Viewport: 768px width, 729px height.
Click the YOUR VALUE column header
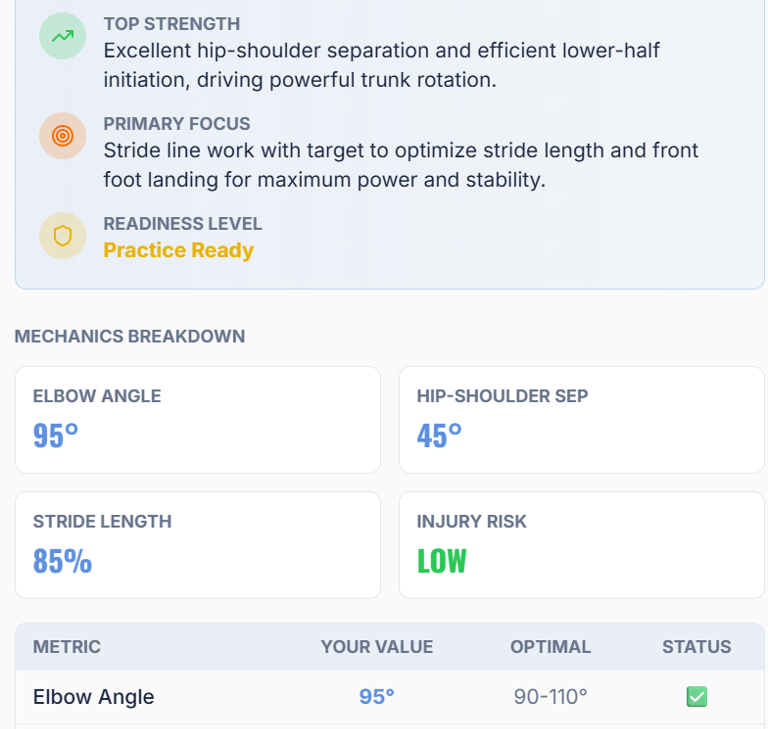click(x=377, y=647)
